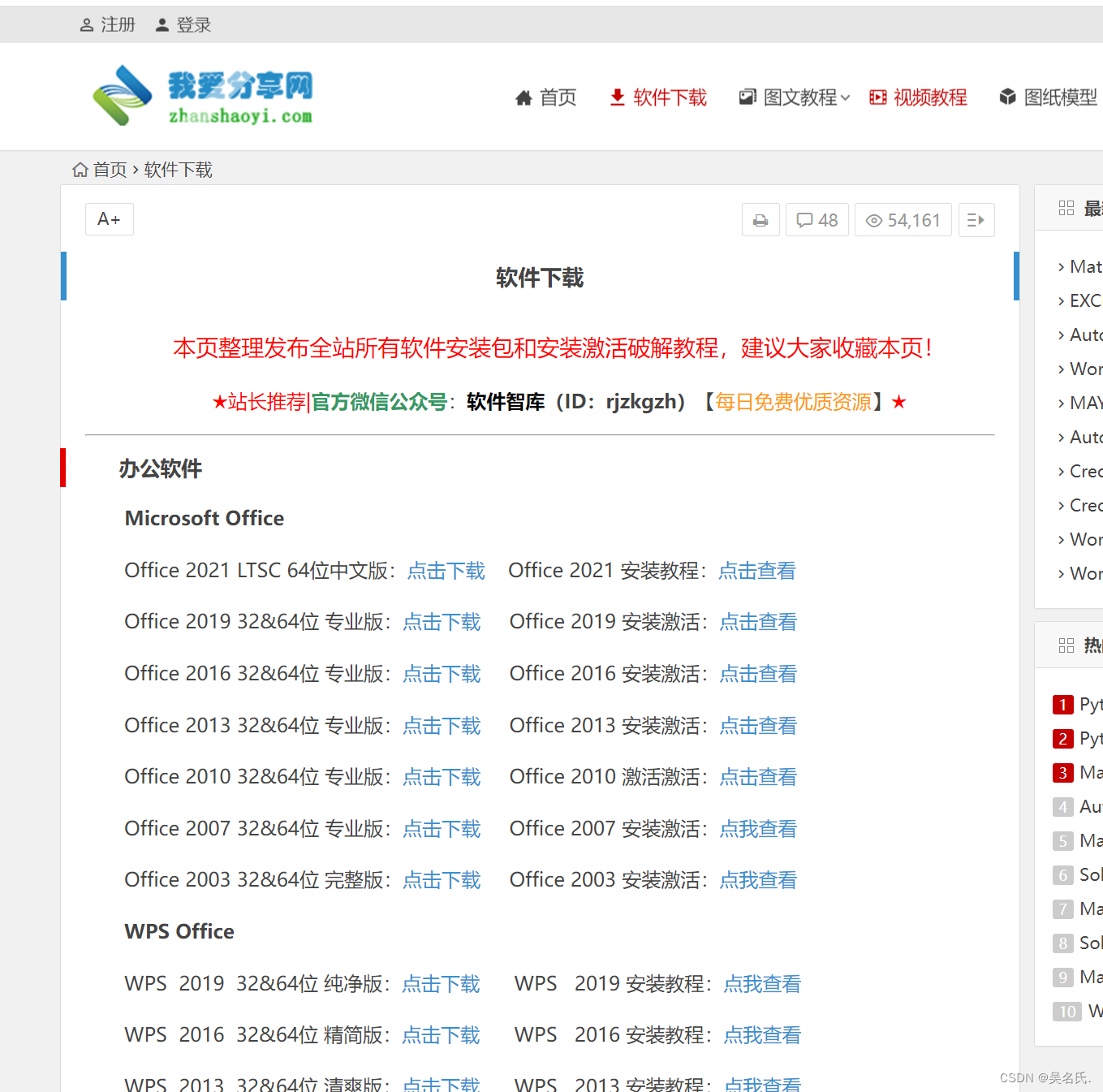Click the grid icon beside 热 heading
Viewport: 1103px width, 1092px height.
pyautogui.click(x=1066, y=645)
